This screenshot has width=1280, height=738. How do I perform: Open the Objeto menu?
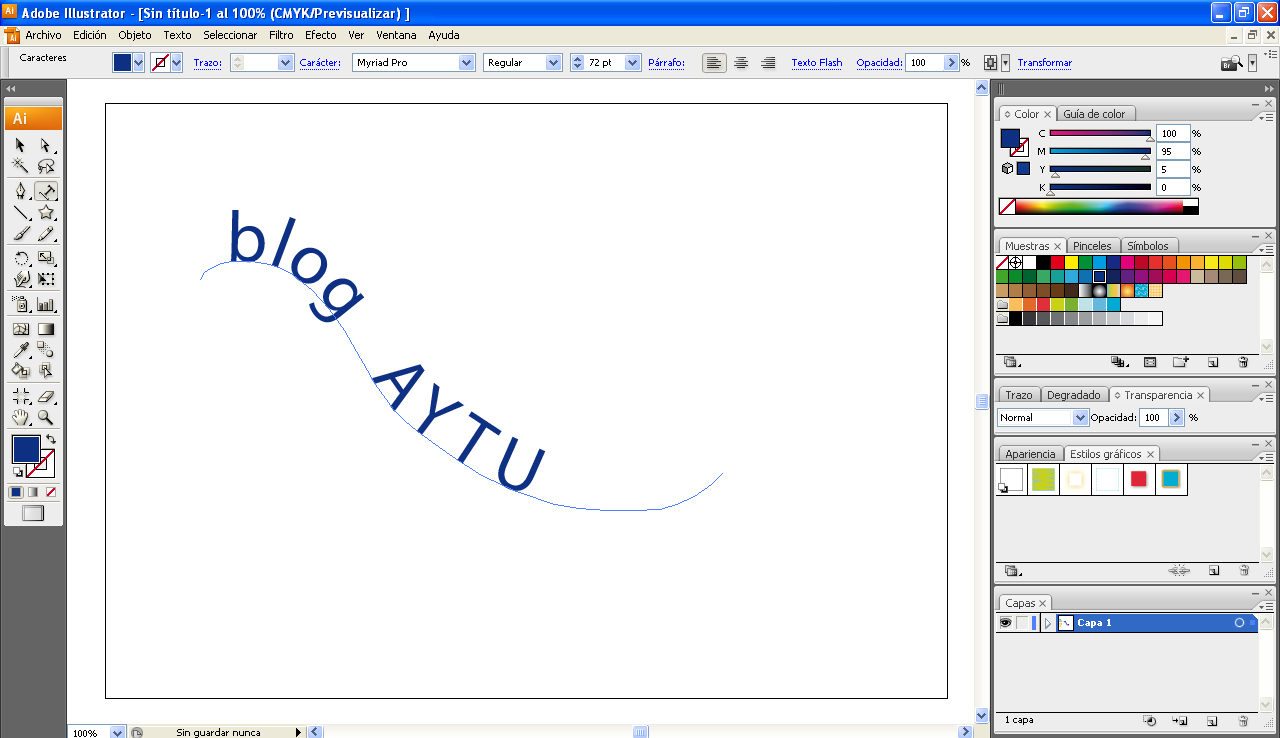[x=135, y=35]
